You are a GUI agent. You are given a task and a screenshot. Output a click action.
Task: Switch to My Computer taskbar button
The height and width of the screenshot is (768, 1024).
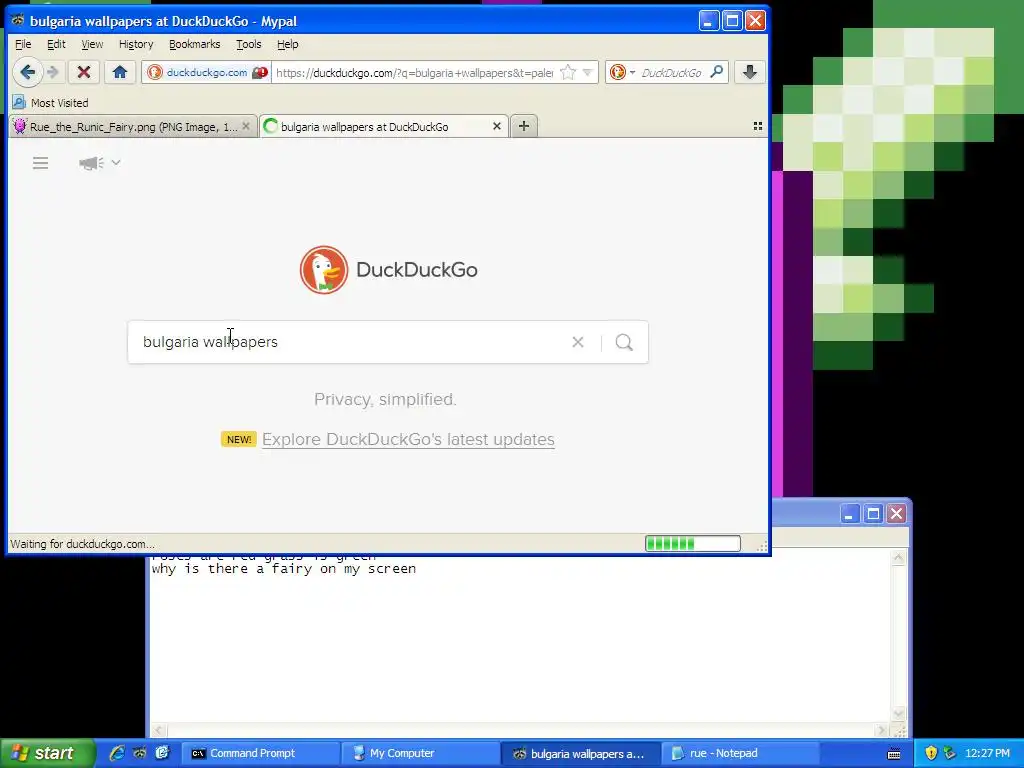click(x=421, y=754)
